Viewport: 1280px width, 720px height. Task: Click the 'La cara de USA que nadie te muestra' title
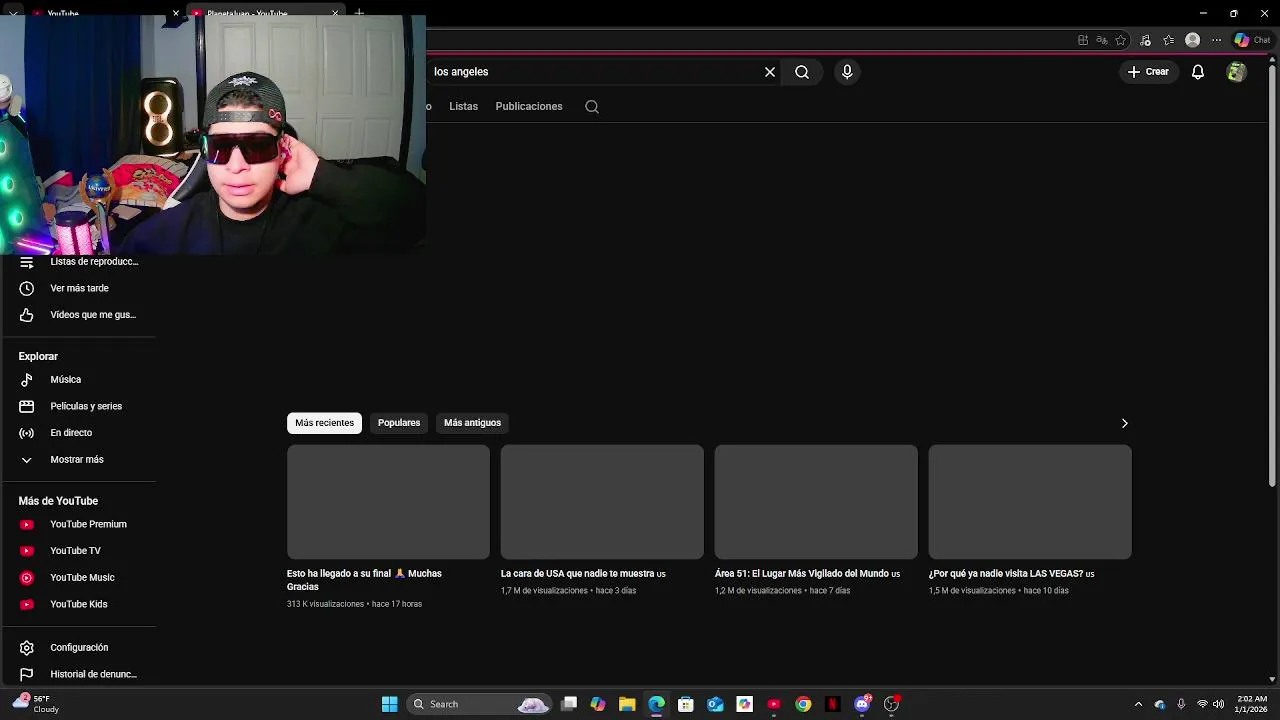click(x=583, y=574)
